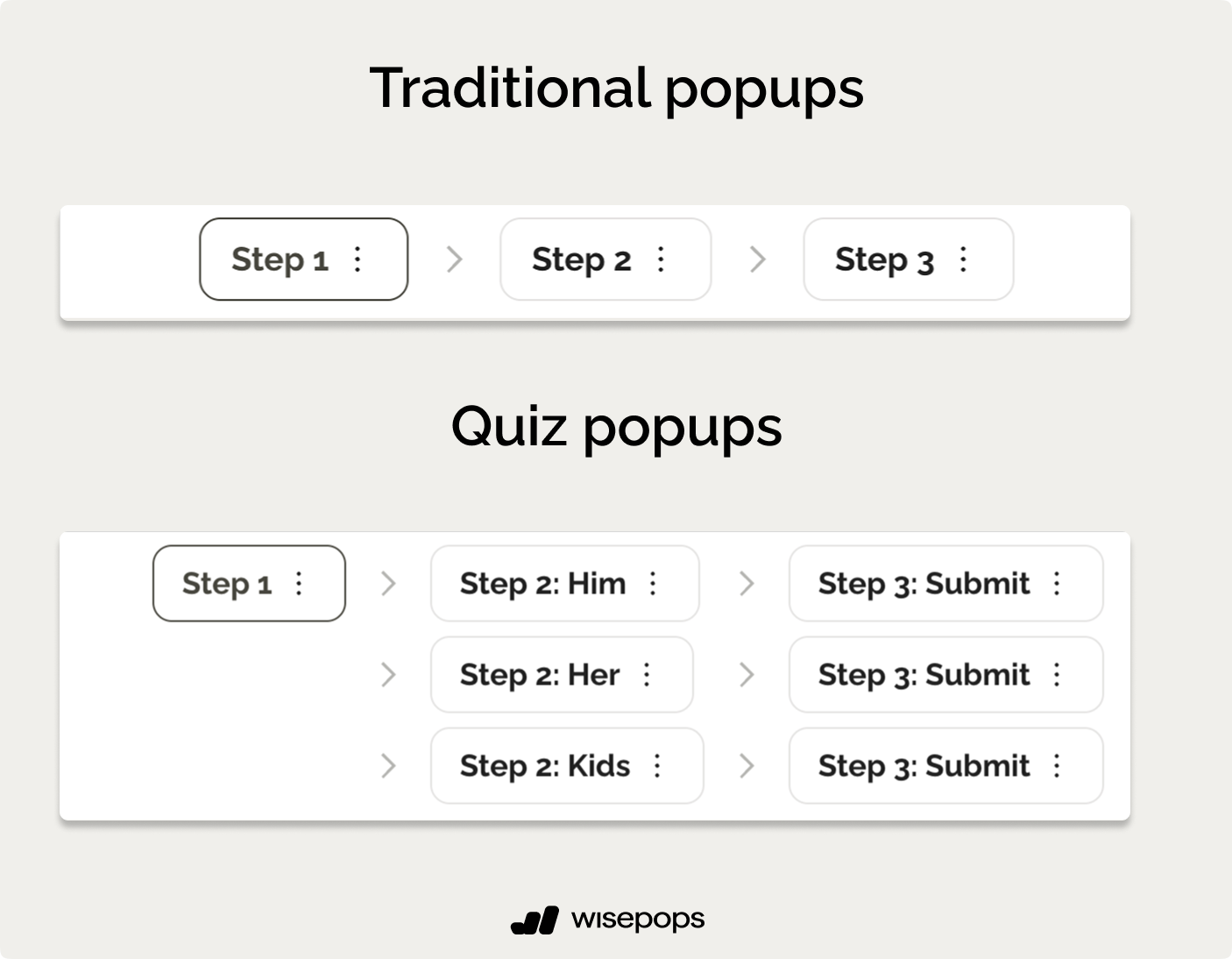Open the three-dot menu on Step 2: Kids
Screen dimensions: 1232x959
pos(657,766)
